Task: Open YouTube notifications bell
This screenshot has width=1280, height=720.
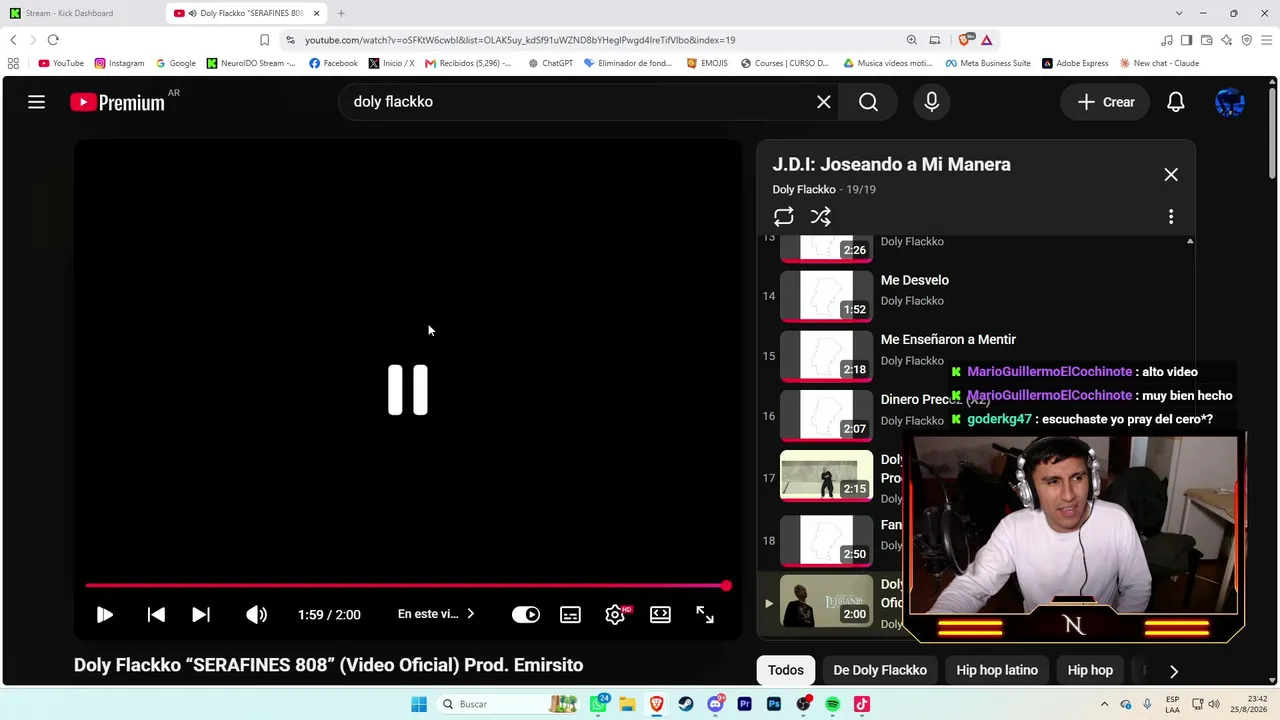Action: [1176, 102]
